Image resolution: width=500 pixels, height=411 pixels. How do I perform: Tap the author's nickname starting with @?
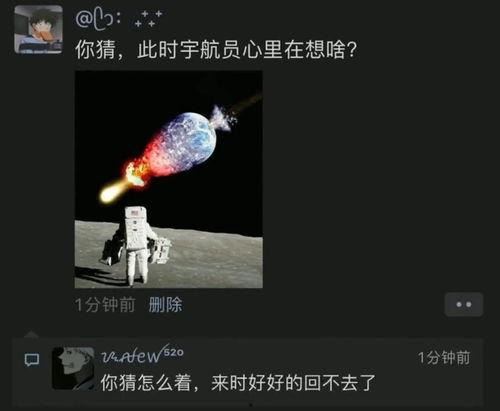(x=119, y=19)
